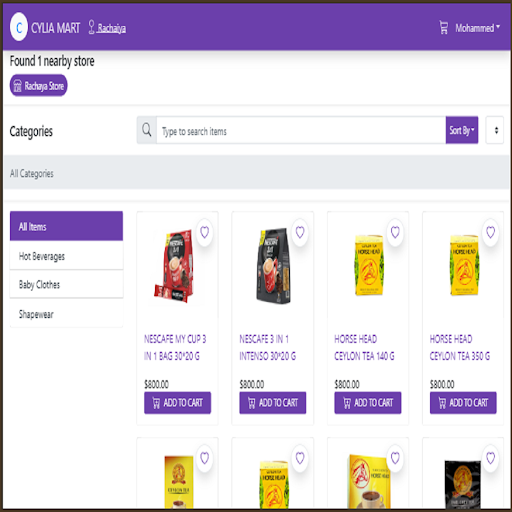This screenshot has width=512, height=512.
Task: Open Horse Head Ceylon Tea 140 G image
Action: pos(369,265)
